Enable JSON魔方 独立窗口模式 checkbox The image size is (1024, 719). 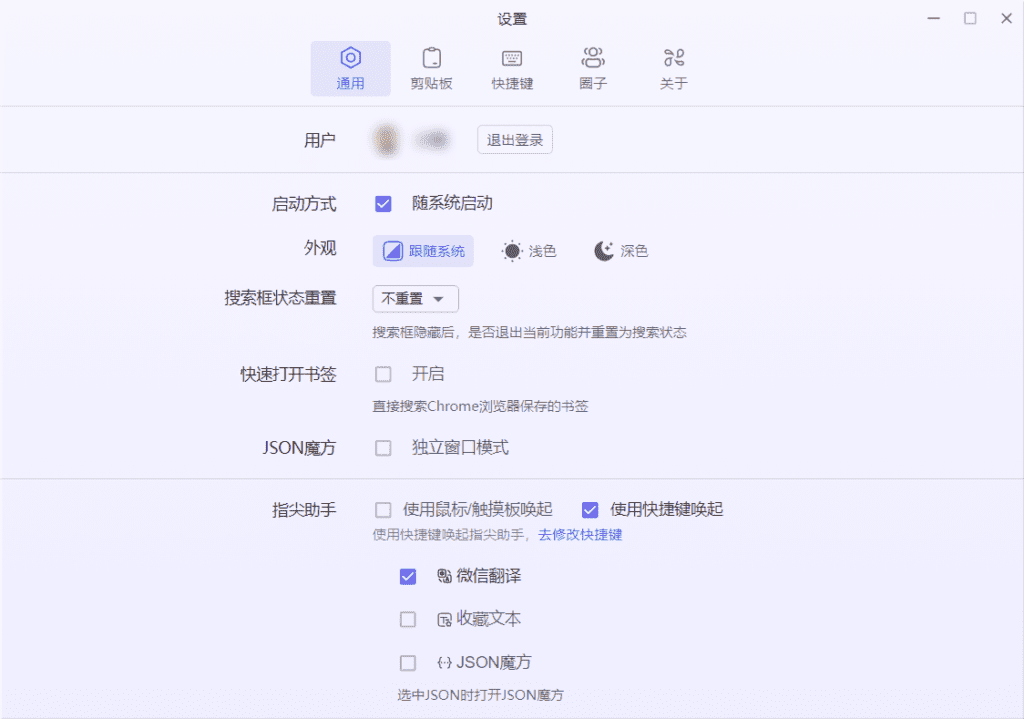pyautogui.click(x=383, y=448)
